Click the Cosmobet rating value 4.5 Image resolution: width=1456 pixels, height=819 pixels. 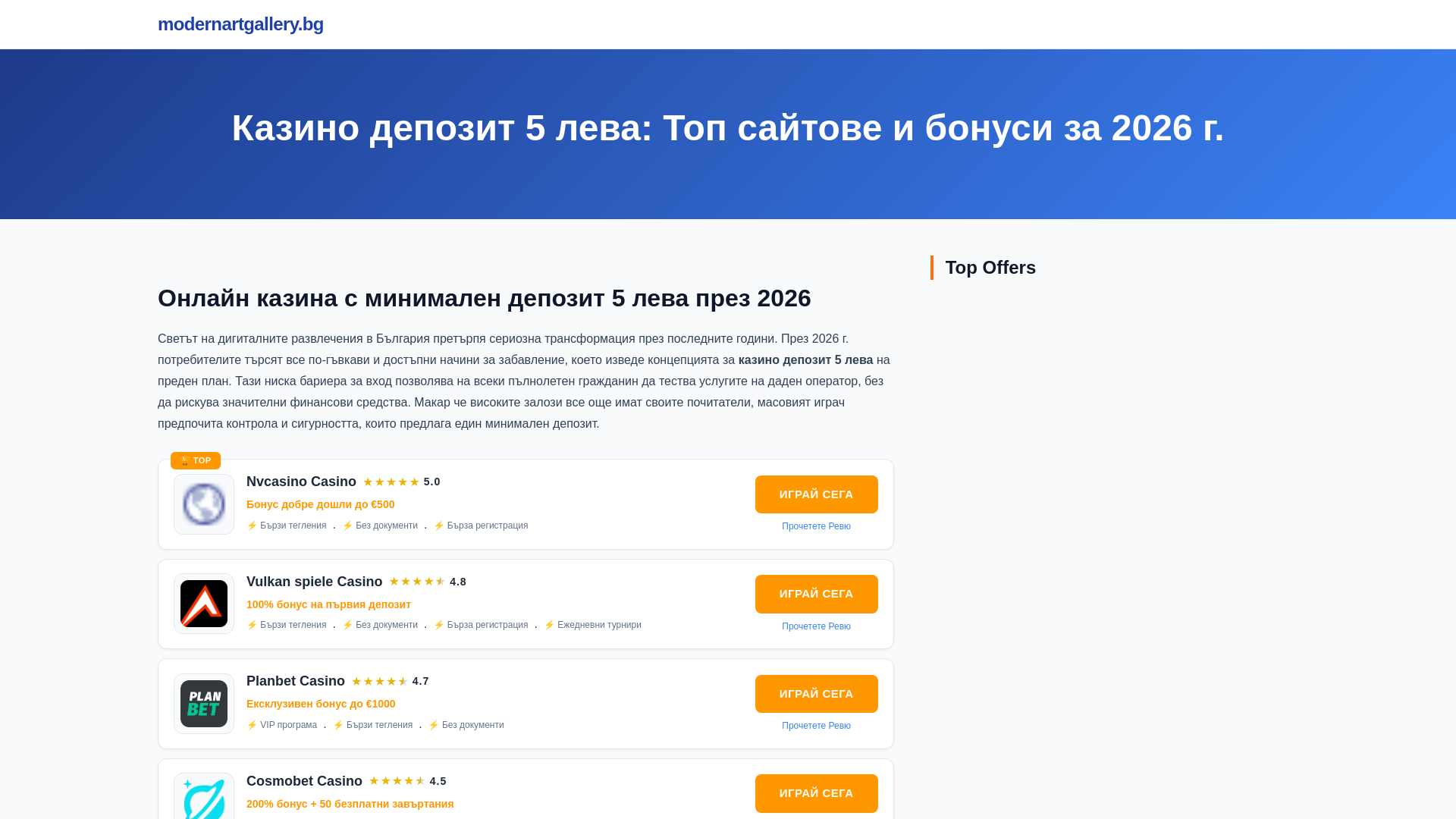pyautogui.click(x=438, y=781)
